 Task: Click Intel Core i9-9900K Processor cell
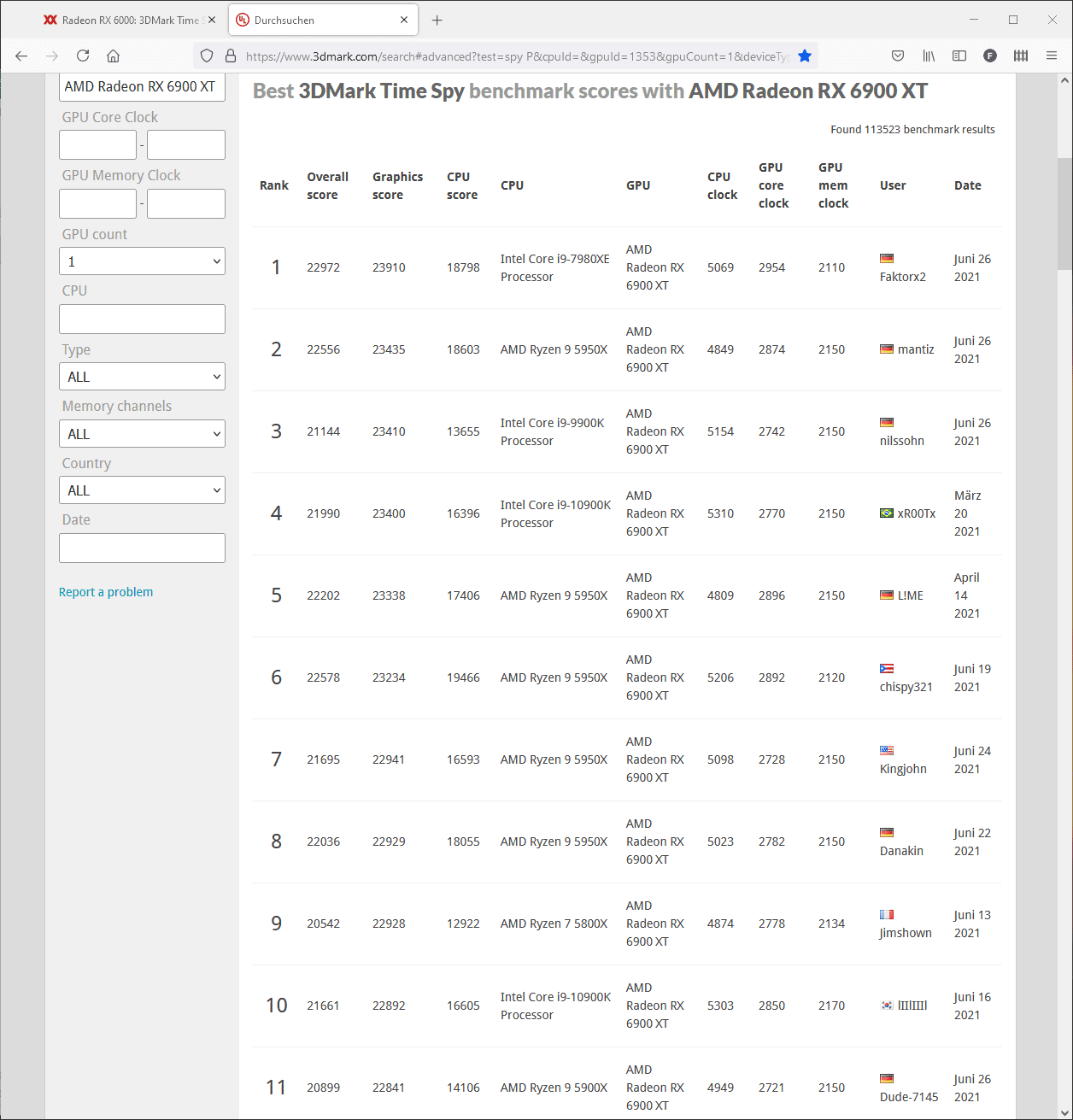click(x=552, y=431)
